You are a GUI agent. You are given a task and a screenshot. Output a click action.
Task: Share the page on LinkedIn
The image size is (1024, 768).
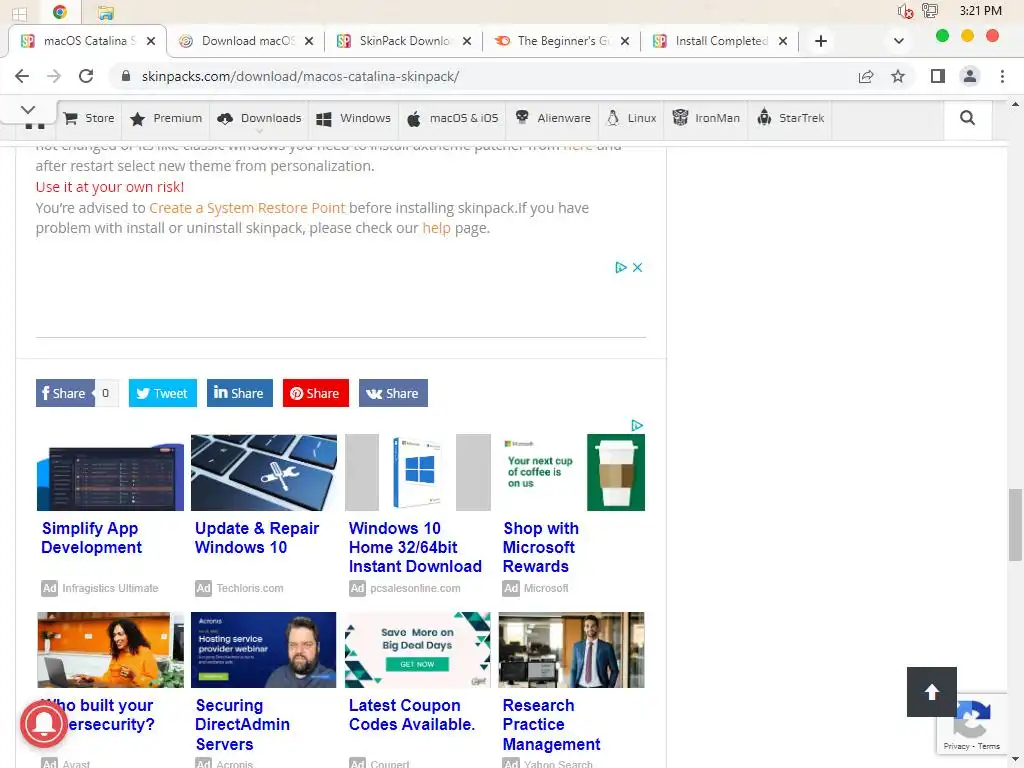point(240,393)
